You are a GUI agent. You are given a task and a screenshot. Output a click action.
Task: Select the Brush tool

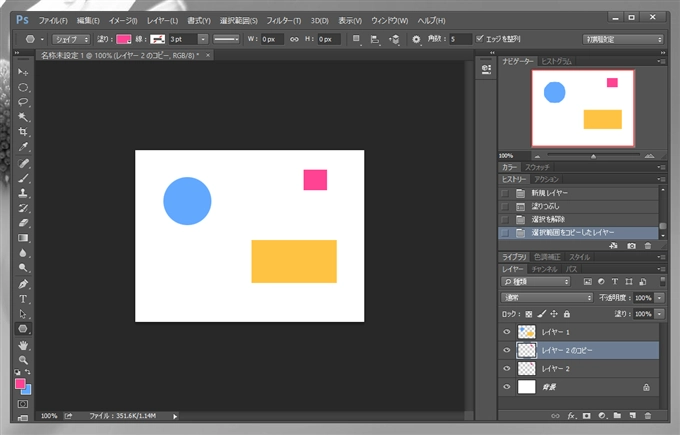[23, 178]
